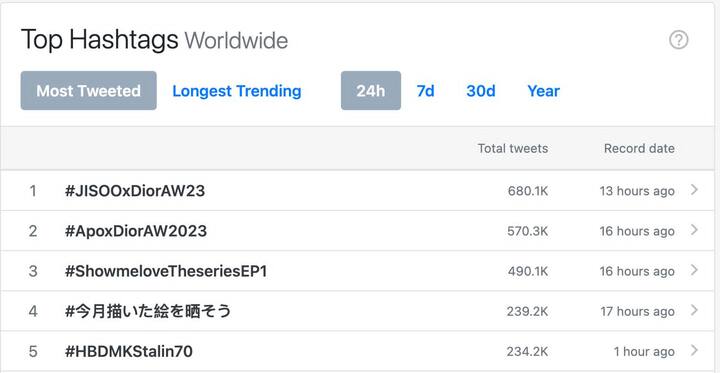Open the help question mark icon

pyautogui.click(x=679, y=40)
